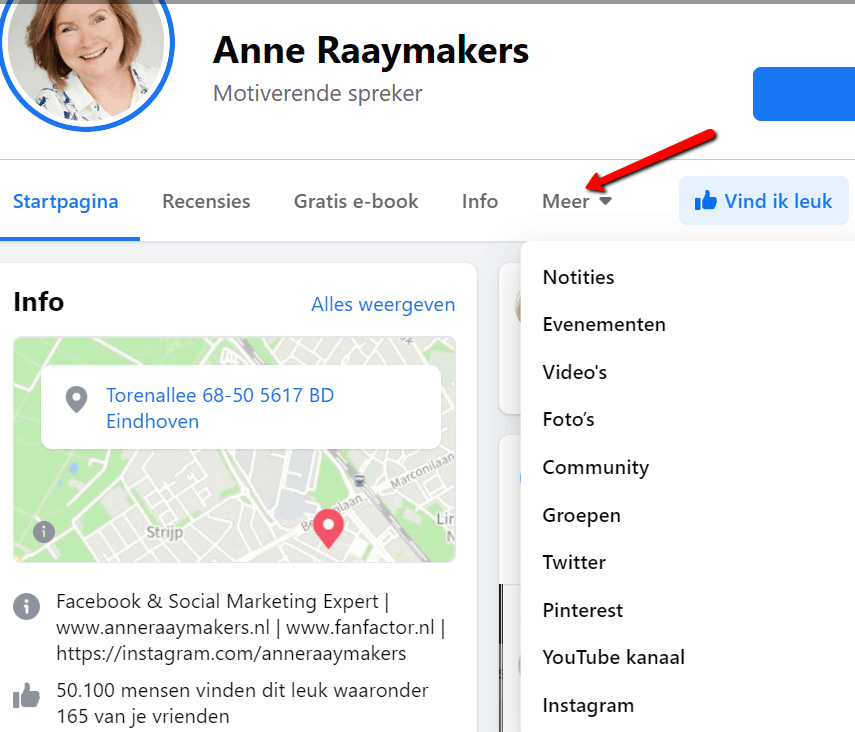Select Notities from the Meer menu

click(578, 277)
